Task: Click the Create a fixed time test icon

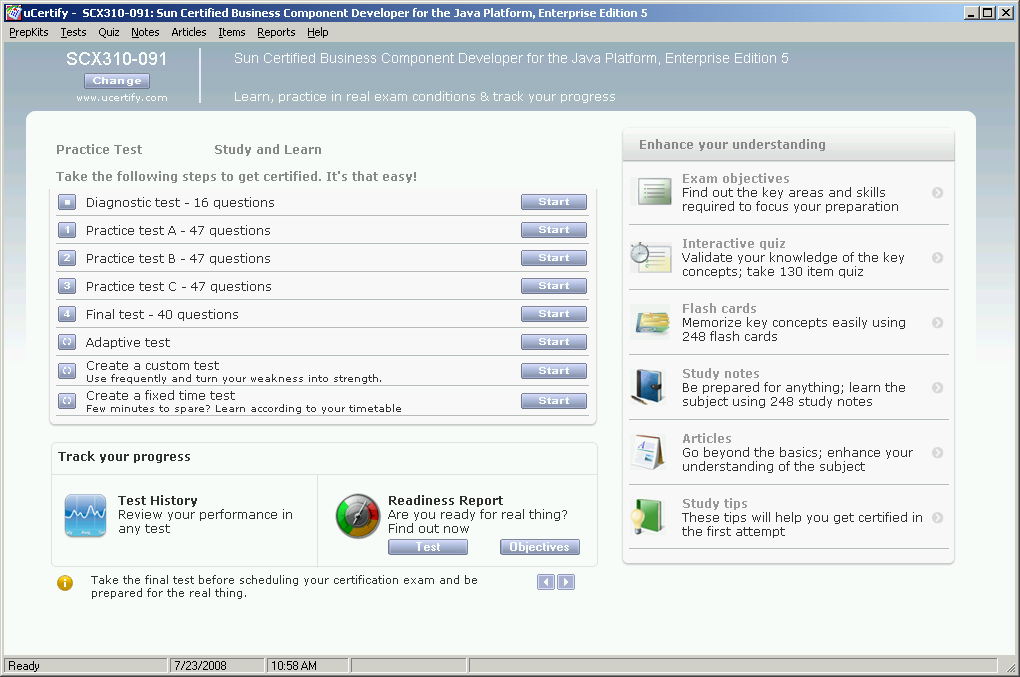Action: coord(67,401)
